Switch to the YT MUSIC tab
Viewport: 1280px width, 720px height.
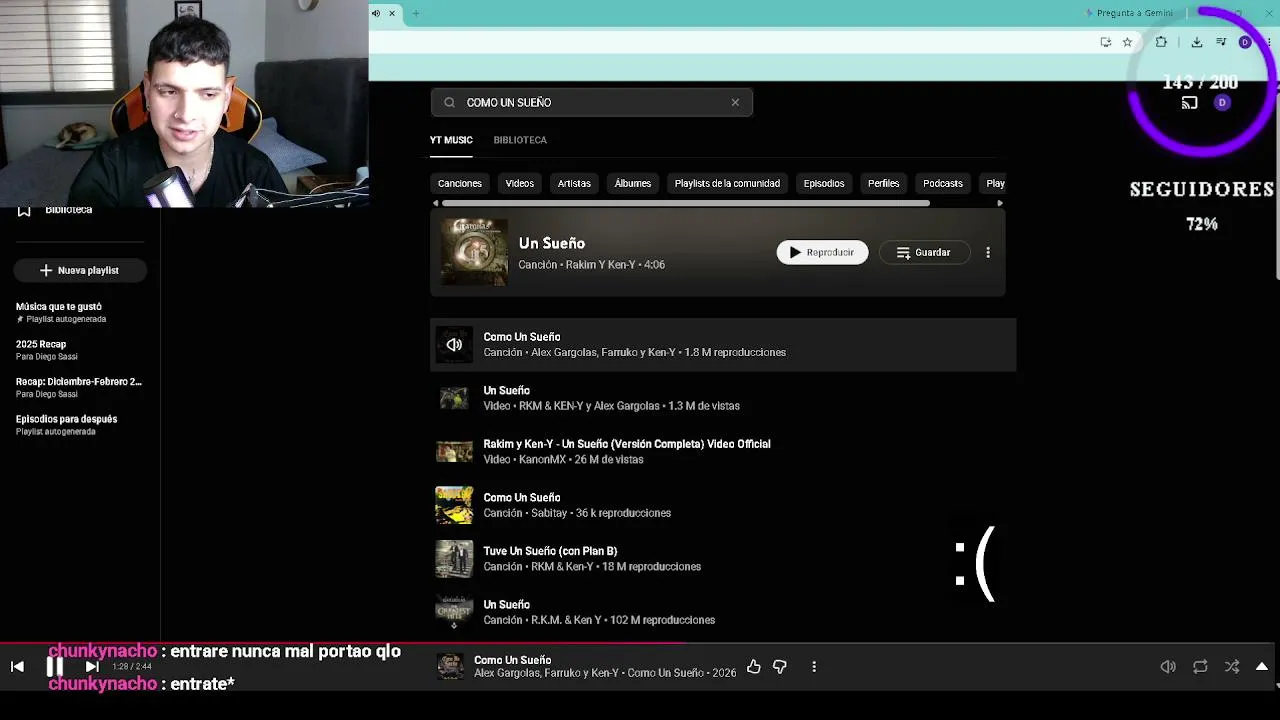pyautogui.click(x=451, y=140)
